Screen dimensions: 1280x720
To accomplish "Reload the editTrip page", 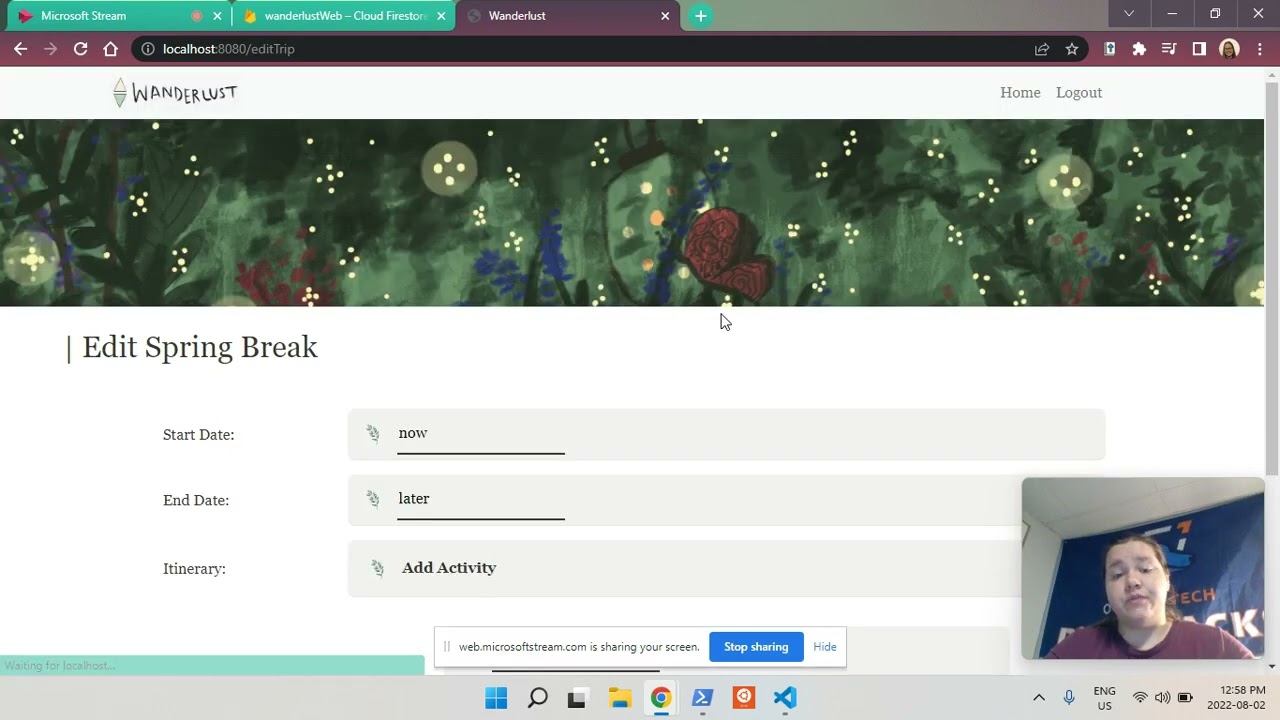I will 80,49.
